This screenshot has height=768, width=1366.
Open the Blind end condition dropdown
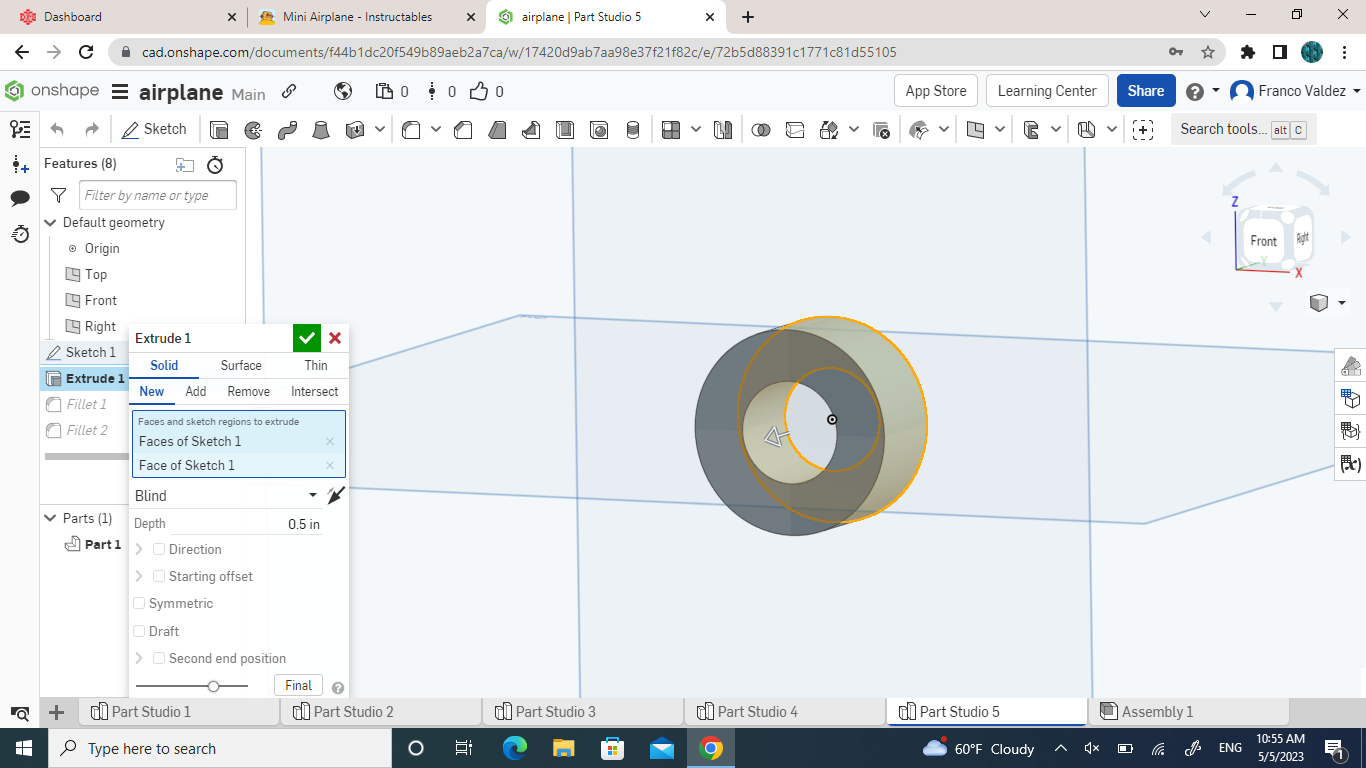(x=225, y=495)
